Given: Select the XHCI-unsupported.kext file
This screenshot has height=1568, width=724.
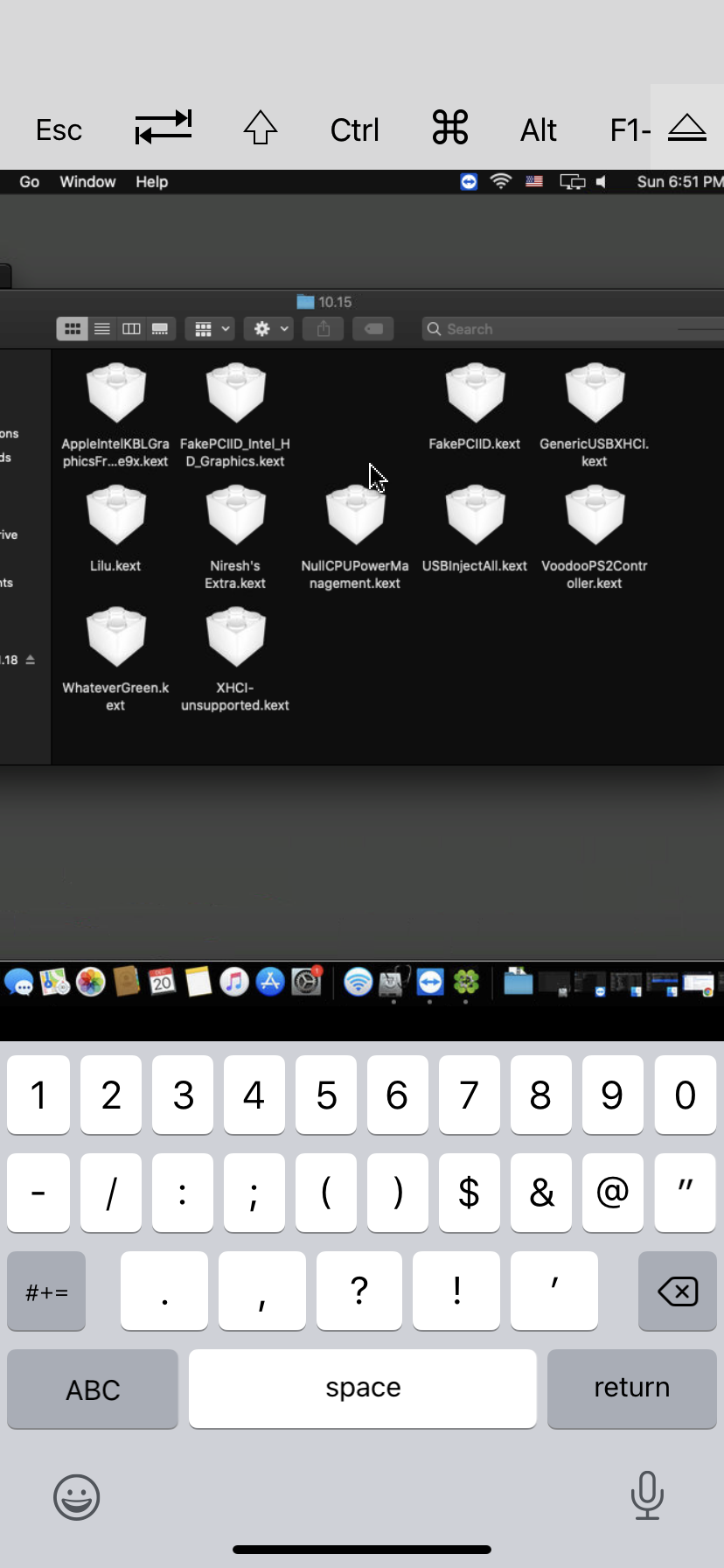Looking at the screenshot, I should click(235, 659).
